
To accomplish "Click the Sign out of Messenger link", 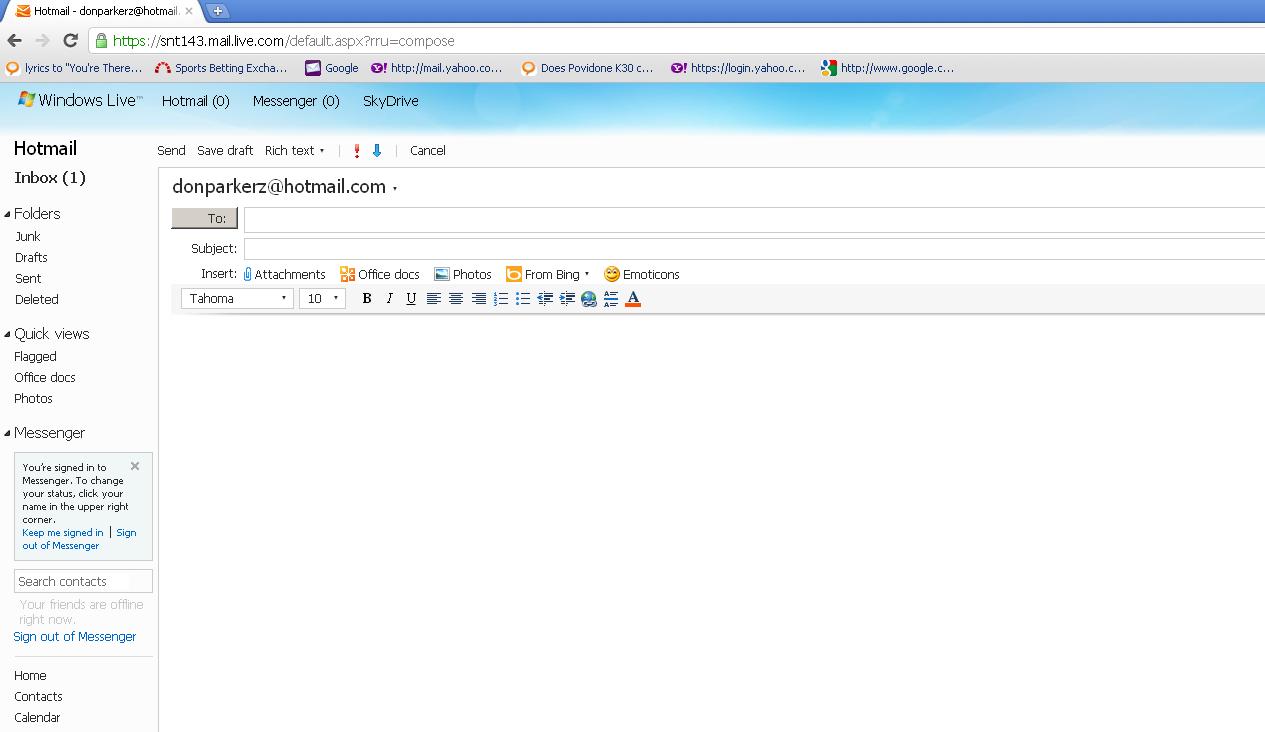I will point(75,637).
